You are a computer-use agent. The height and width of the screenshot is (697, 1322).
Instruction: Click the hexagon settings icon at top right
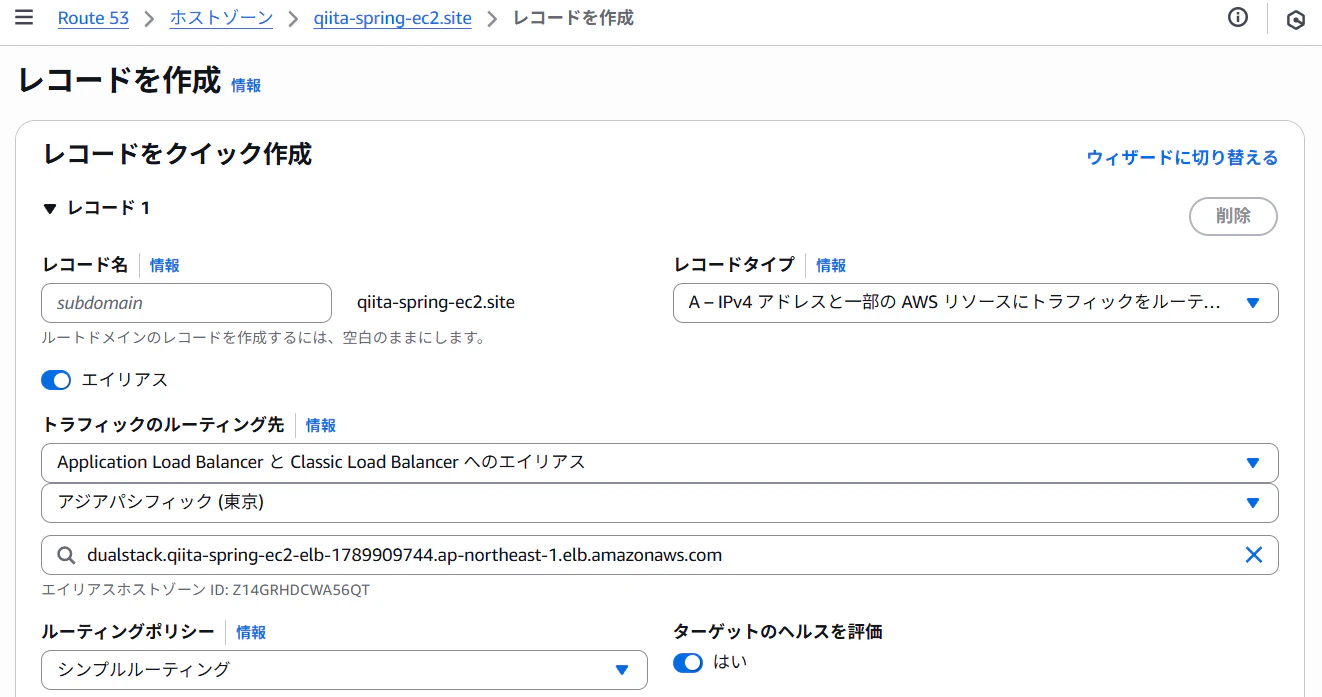pyautogui.click(x=1296, y=19)
